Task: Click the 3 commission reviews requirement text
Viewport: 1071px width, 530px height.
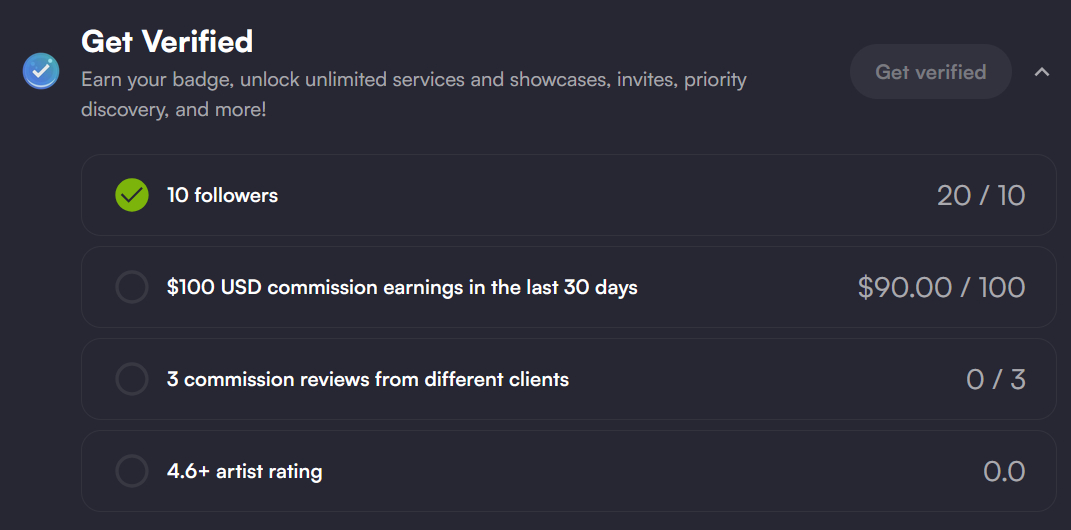Action: click(x=367, y=380)
